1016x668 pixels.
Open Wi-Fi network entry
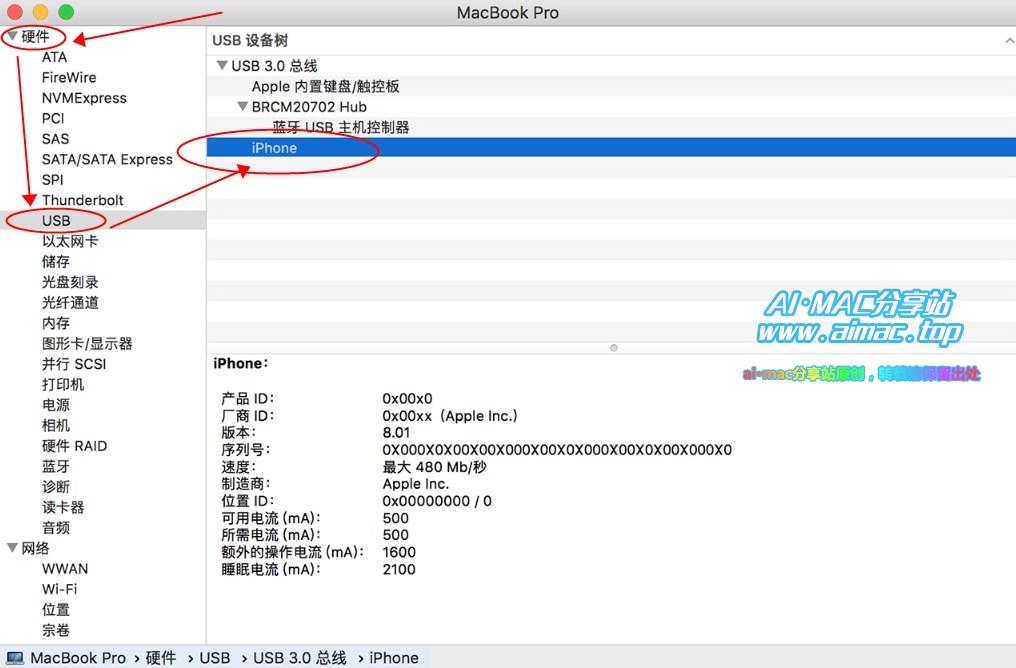click(x=60, y=589)
